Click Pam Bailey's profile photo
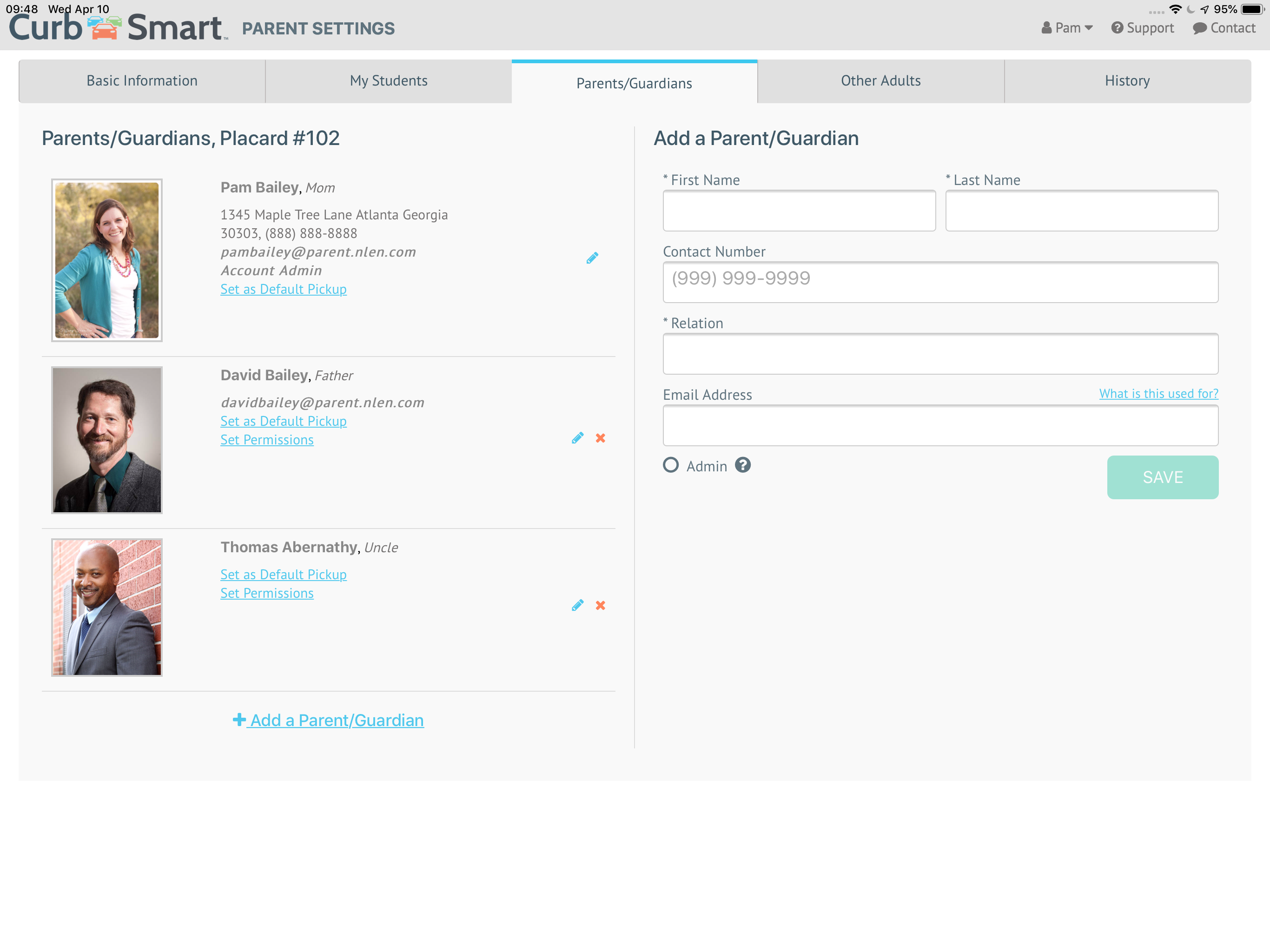Image resolution: width=1270 pixels, height=952 pixels. [107, 260]
